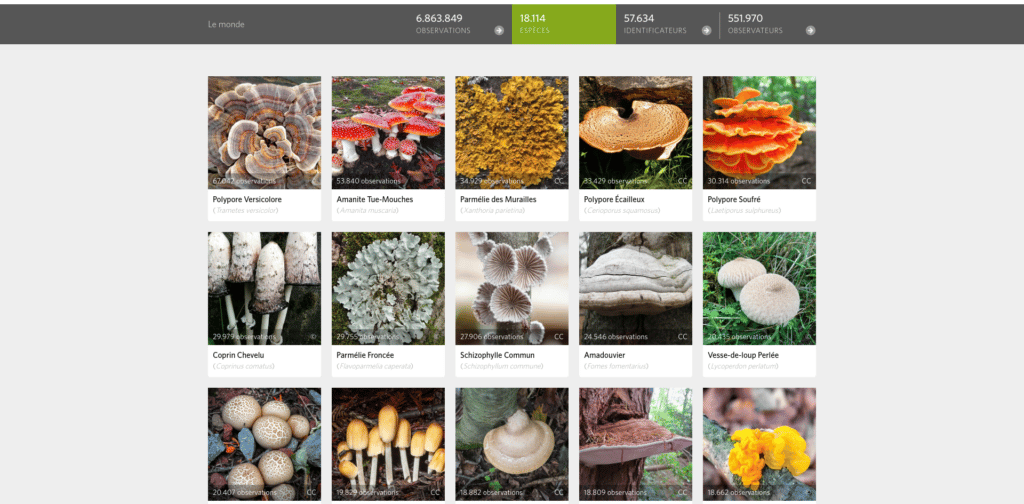Click the CC icon on the 19.829 observations photo
This screenshot has height=504, width=1024.
point(435,492)
